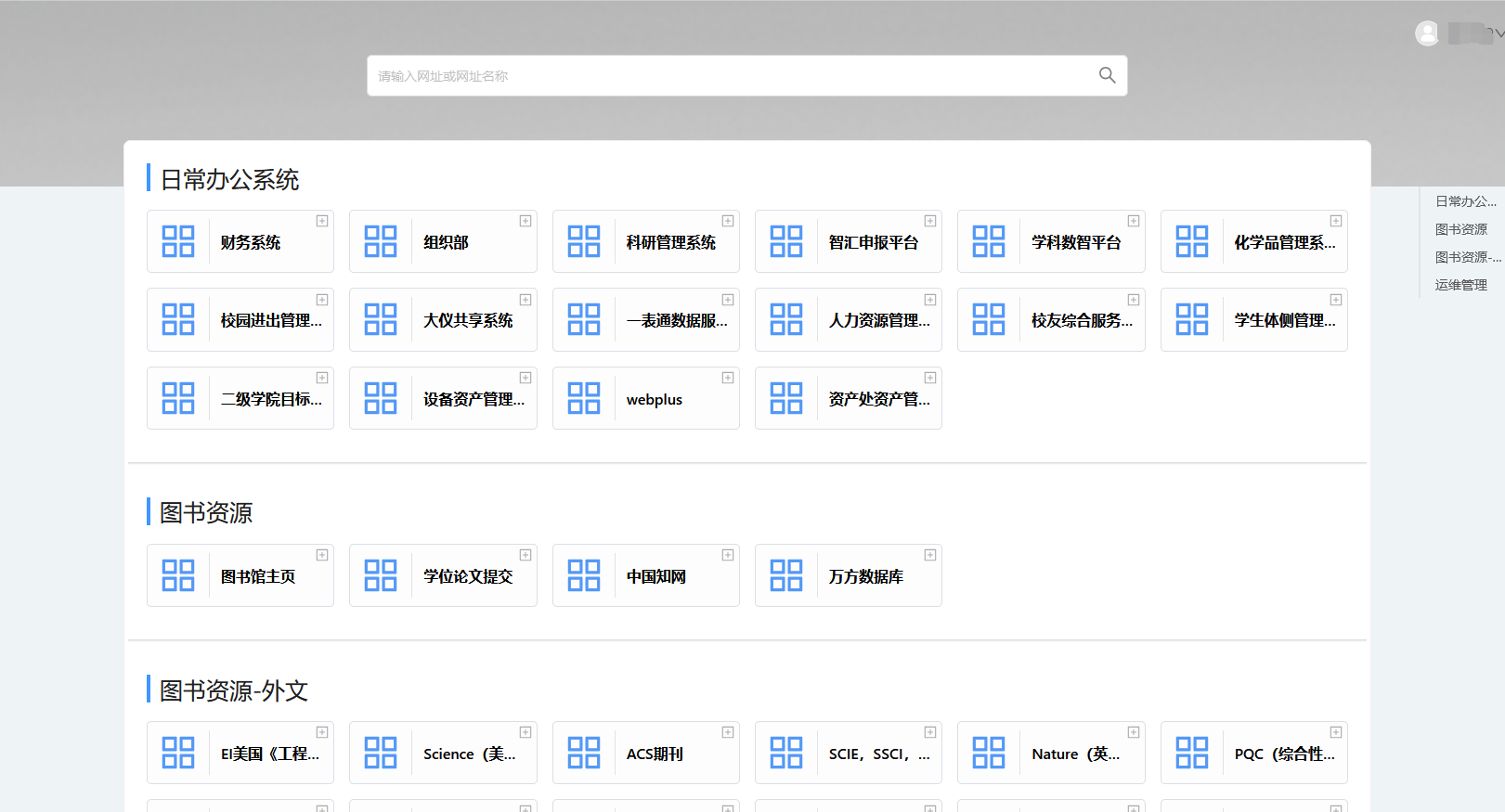Viewport: 1505px width, 812px height.
Task: Select 运维管理 in side navigation
Action: (1460, 285)
